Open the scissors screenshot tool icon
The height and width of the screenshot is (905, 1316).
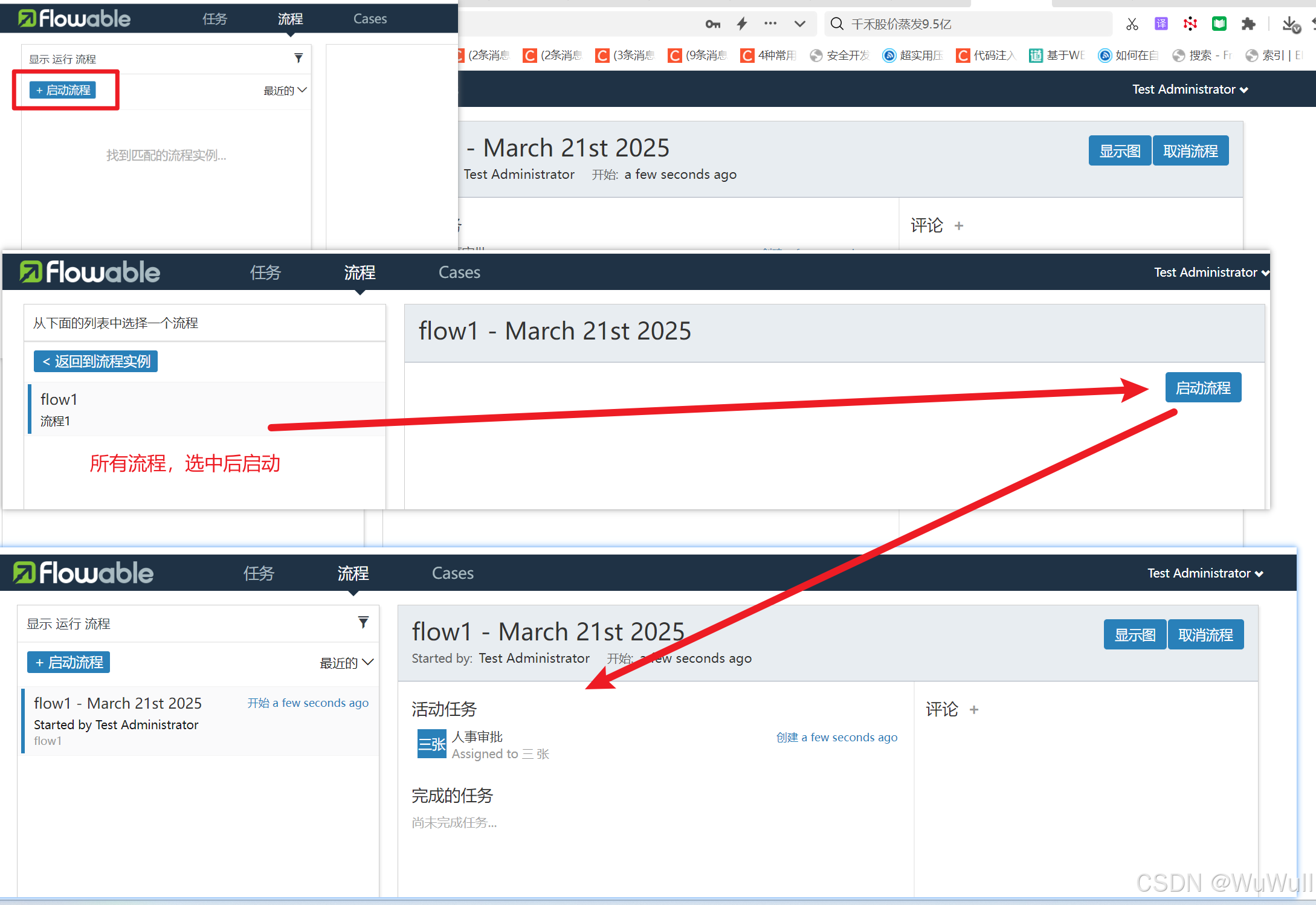click(x=1132, y=24)
